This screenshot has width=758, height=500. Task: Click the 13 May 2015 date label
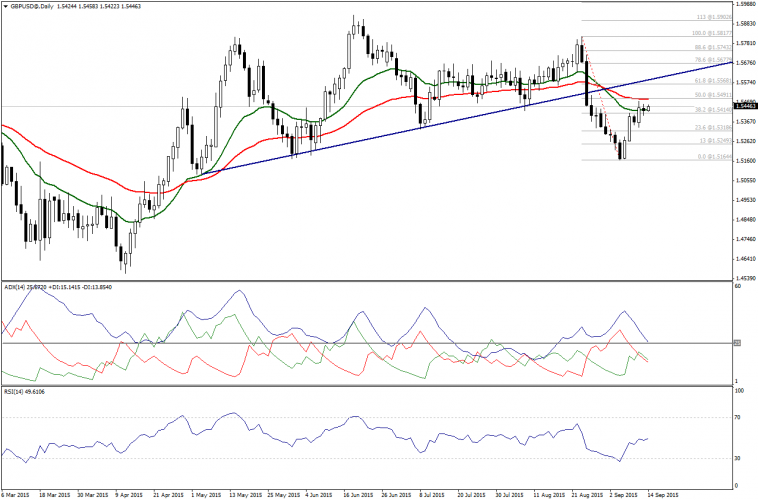pyautogui.click(x=246, y=495)
